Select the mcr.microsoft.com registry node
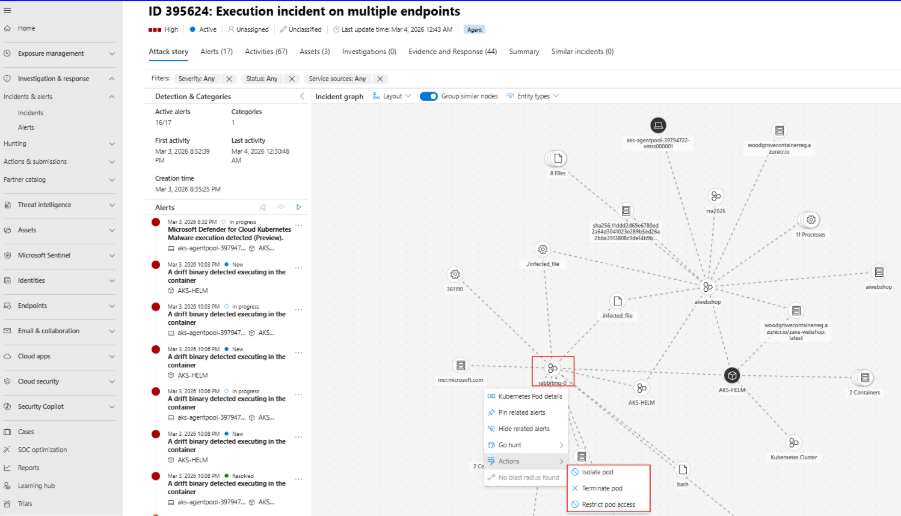Viewport: 901px width, 516px height. pos(460,365)
